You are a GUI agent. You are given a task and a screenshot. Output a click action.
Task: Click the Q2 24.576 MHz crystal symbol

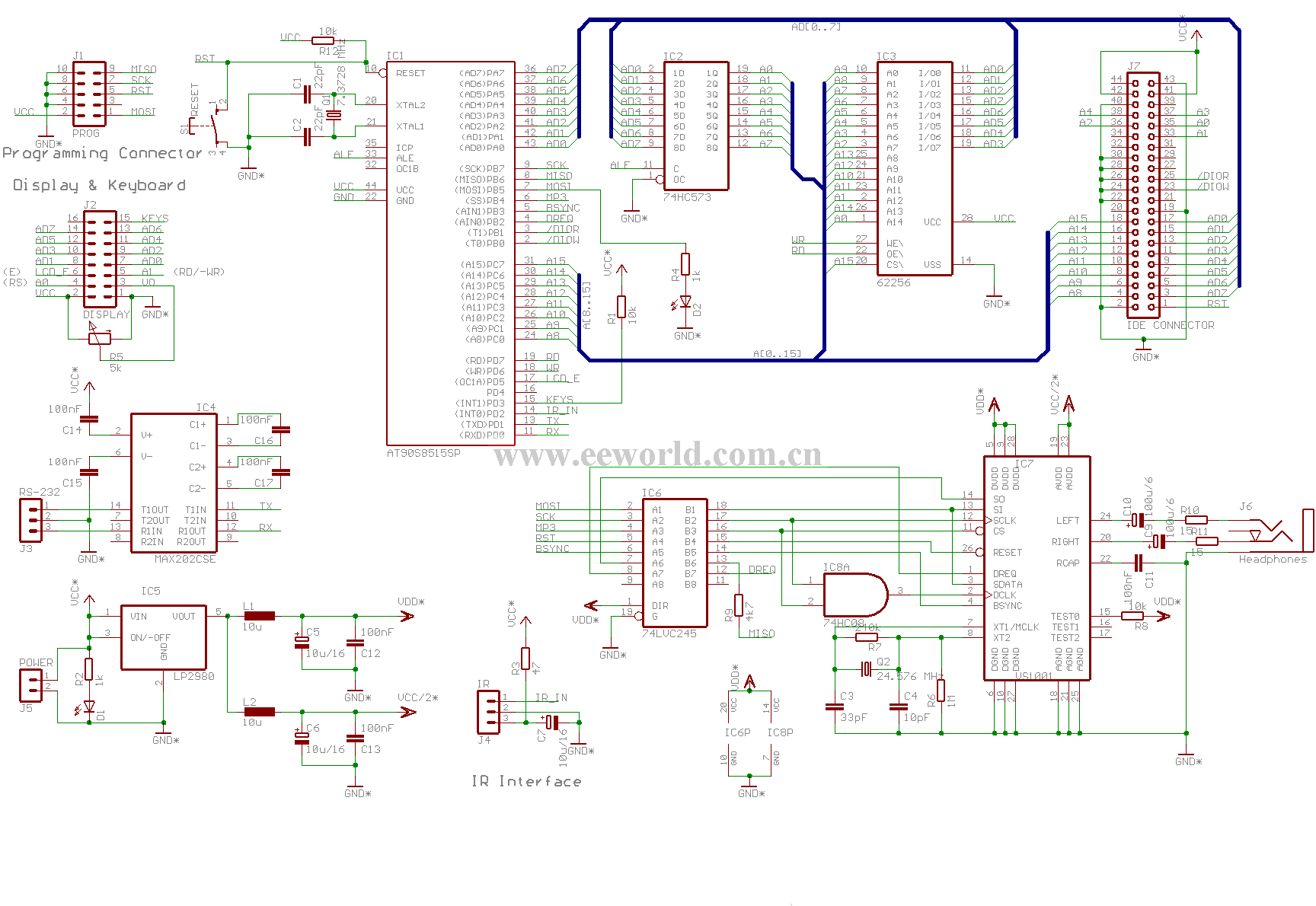click(x=865, y=669)
